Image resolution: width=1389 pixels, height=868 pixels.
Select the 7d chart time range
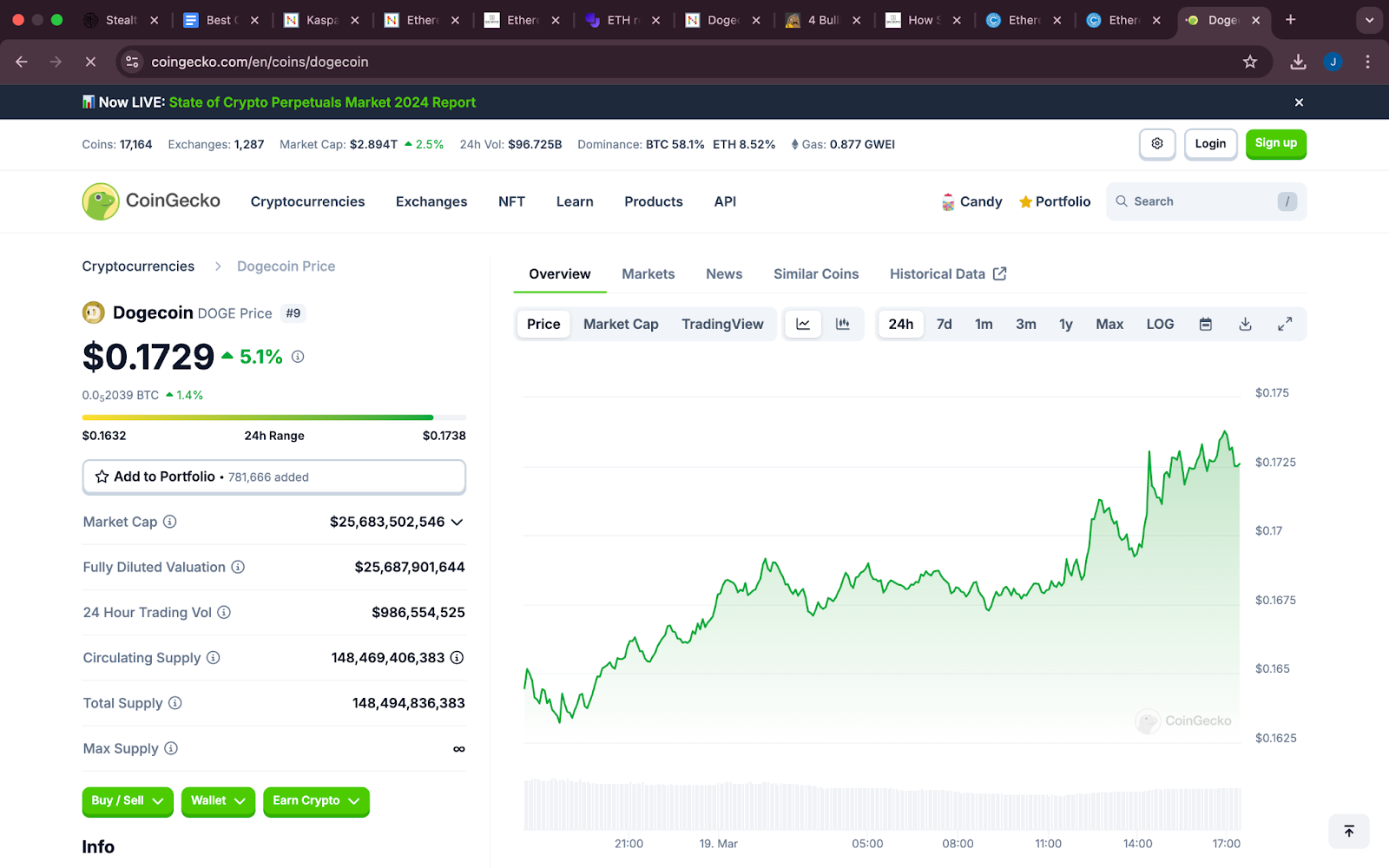[x=945, y=324]
